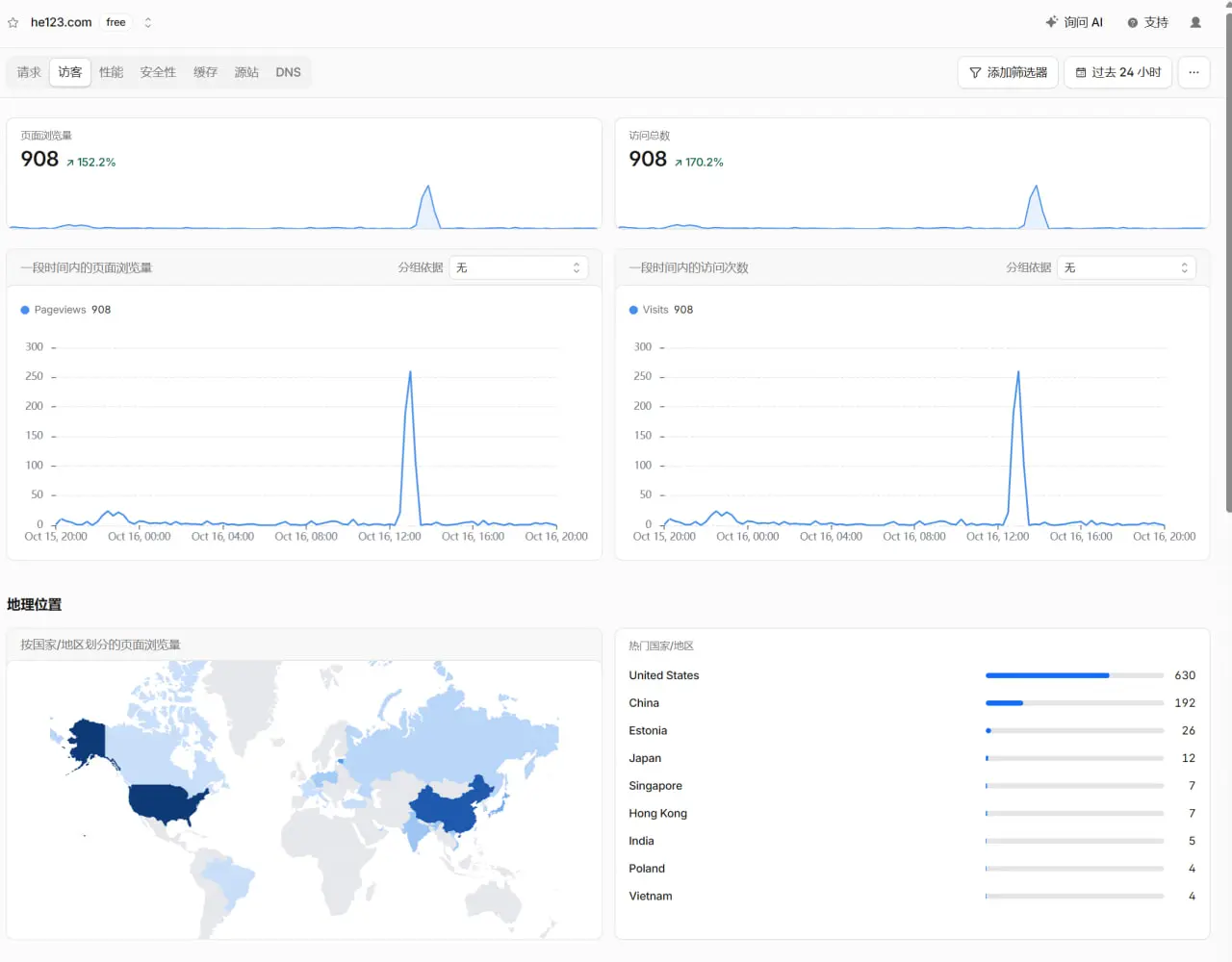Image resolution: width=1232 pixels, height=962 pixels.
Task: Select the 访客 tab
Action: point(70,72)
